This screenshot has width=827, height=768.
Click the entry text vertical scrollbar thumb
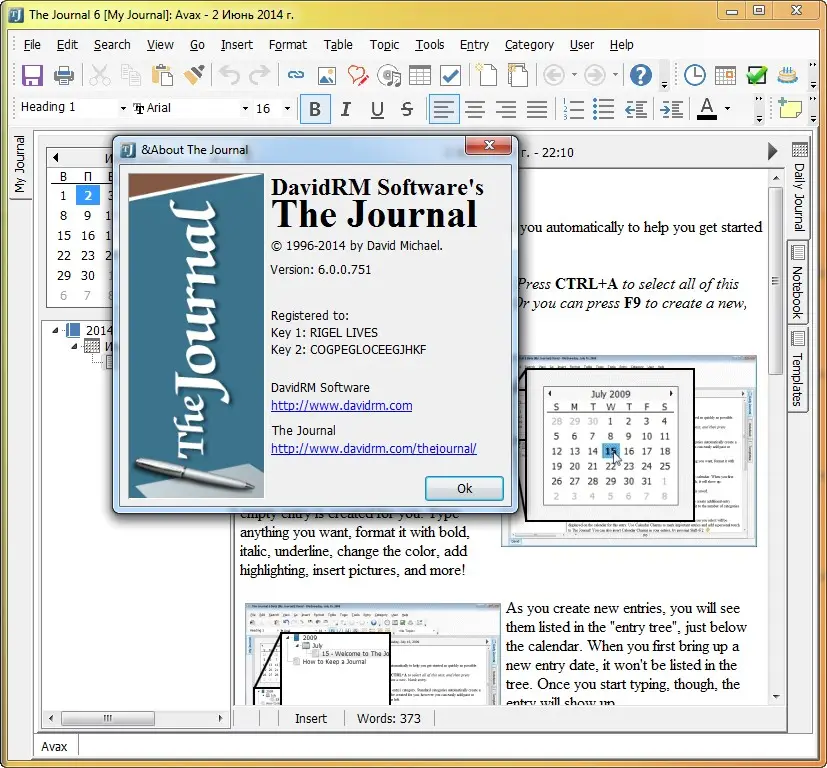coord(775,281)
